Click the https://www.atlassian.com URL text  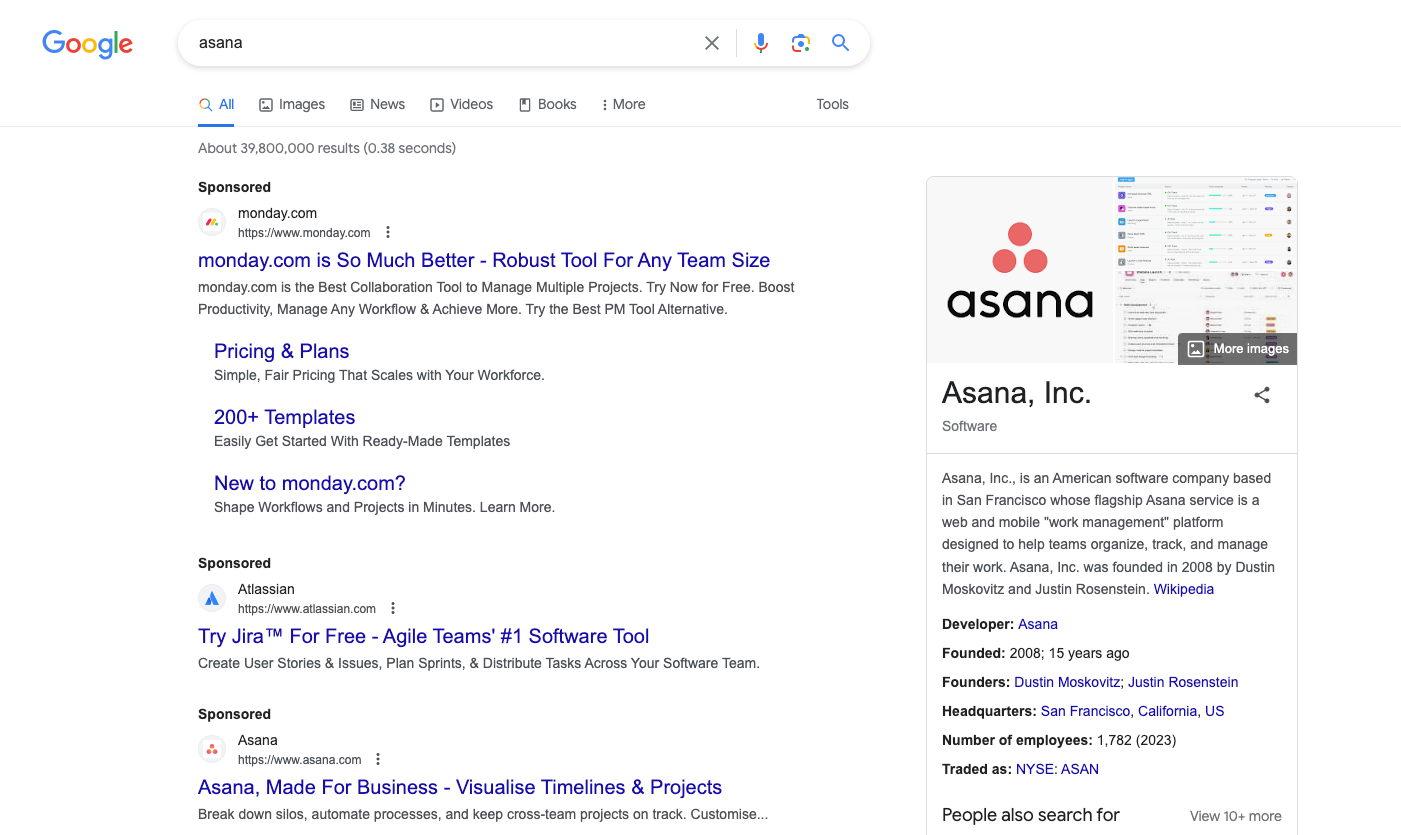[307, 609]
